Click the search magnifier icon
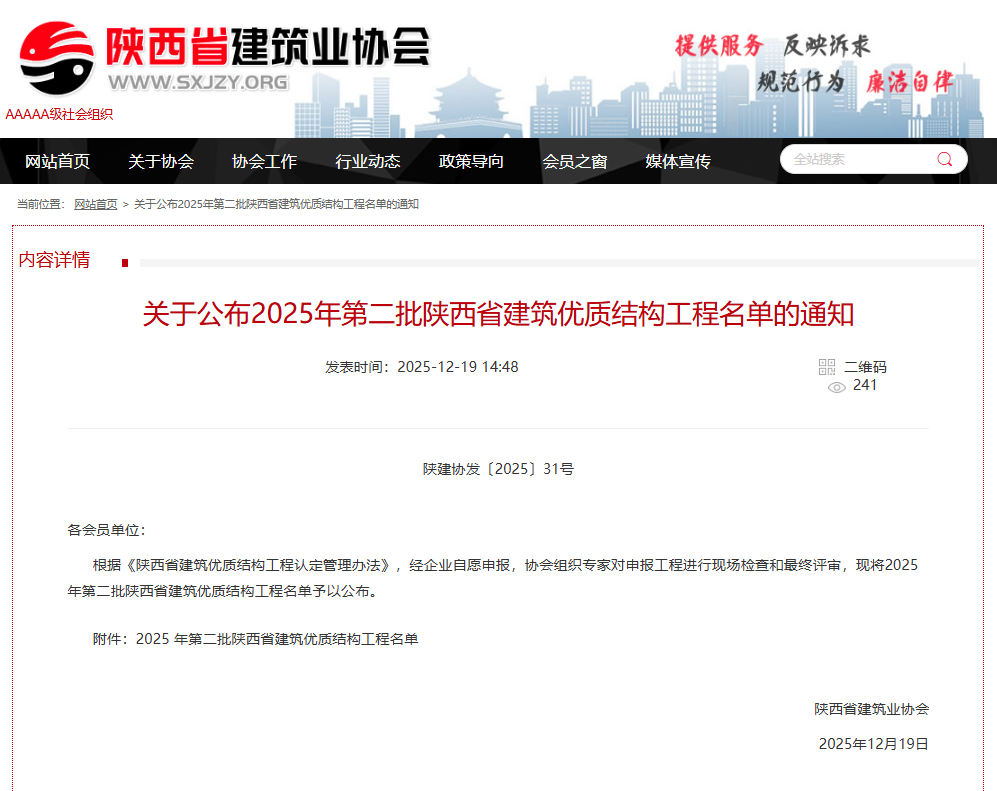The image size is (997, 791). pos(942,158)
